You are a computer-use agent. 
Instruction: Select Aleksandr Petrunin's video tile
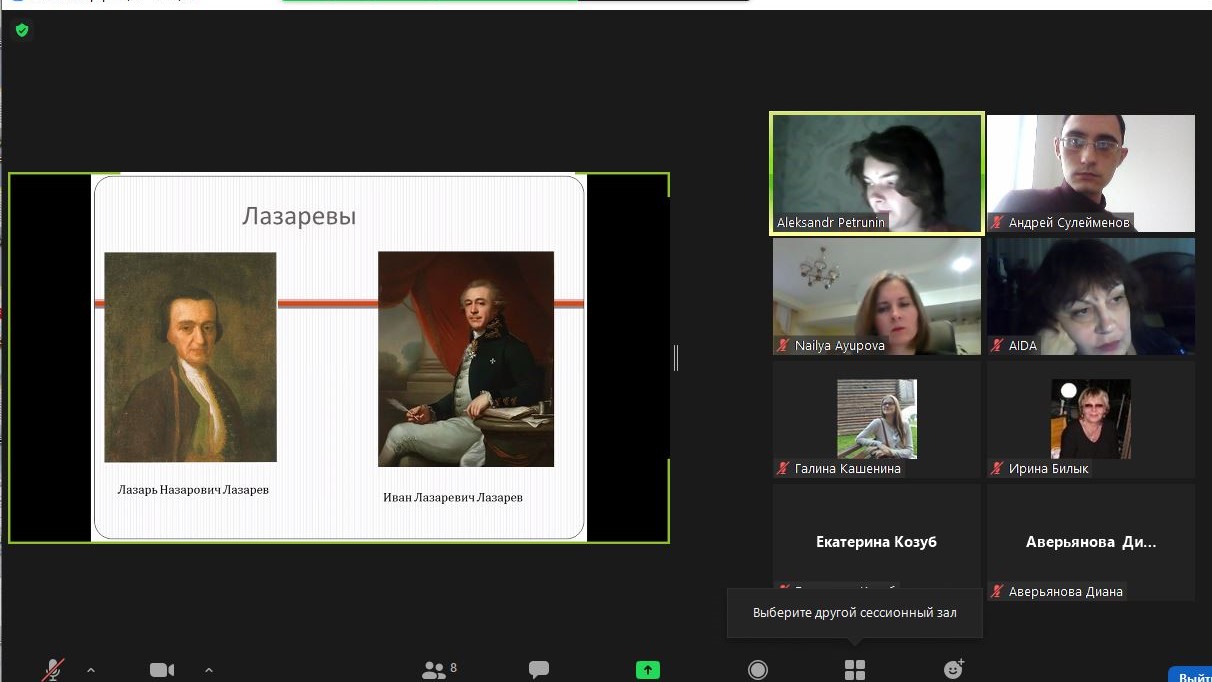[x=877, y=173]
